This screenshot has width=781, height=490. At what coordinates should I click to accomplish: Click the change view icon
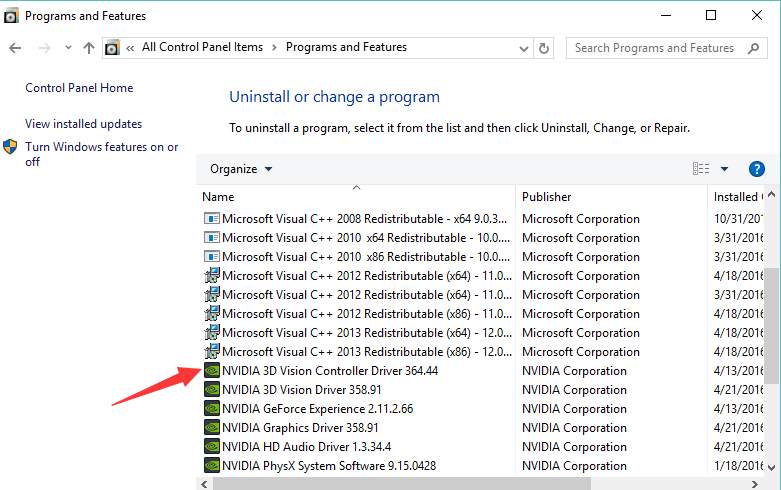pyautogui.click(x=701, y=169)
